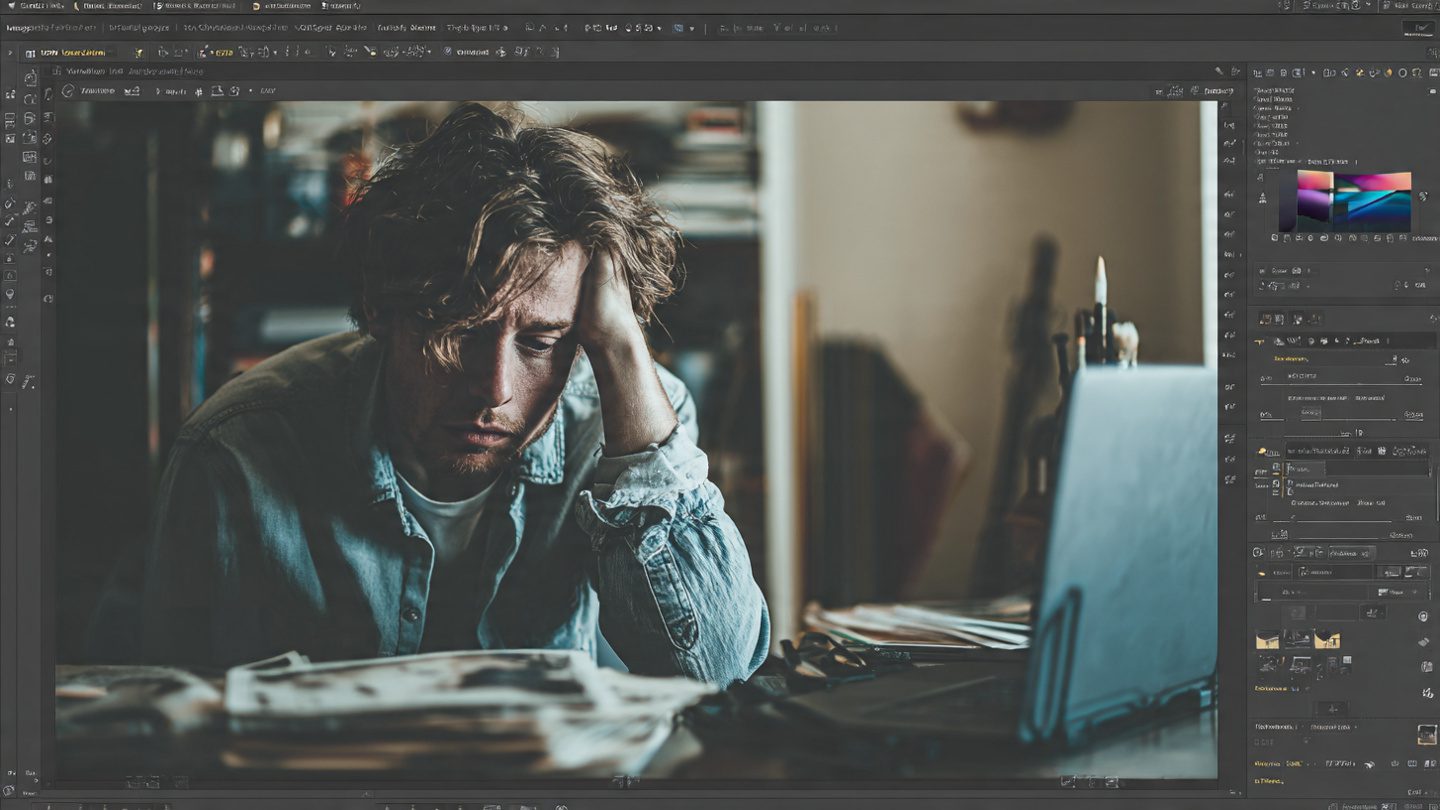
Task: Click the circular icon right of the preset thumbnails
Action: pyautogui.click(x=1422, y=616)
